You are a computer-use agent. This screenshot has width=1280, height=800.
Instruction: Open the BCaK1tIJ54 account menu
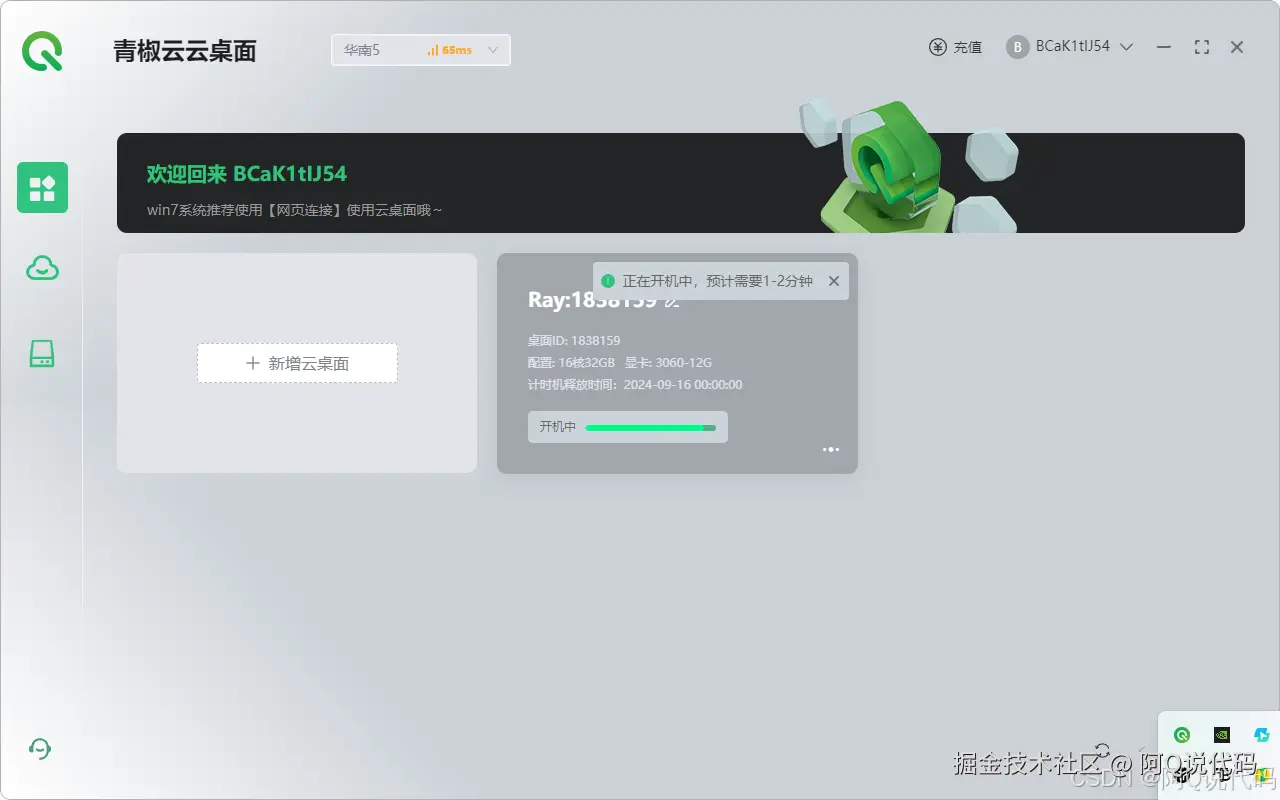point(1070,47)
